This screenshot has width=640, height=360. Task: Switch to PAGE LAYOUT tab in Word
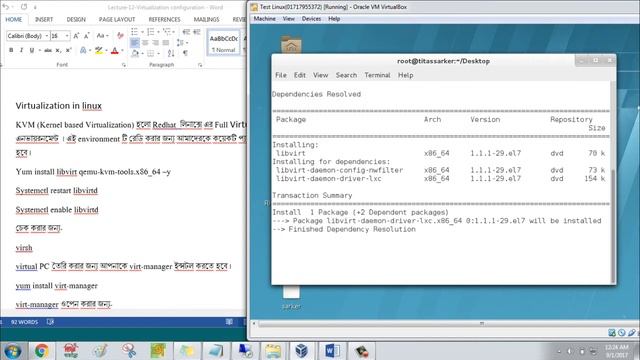117,20
